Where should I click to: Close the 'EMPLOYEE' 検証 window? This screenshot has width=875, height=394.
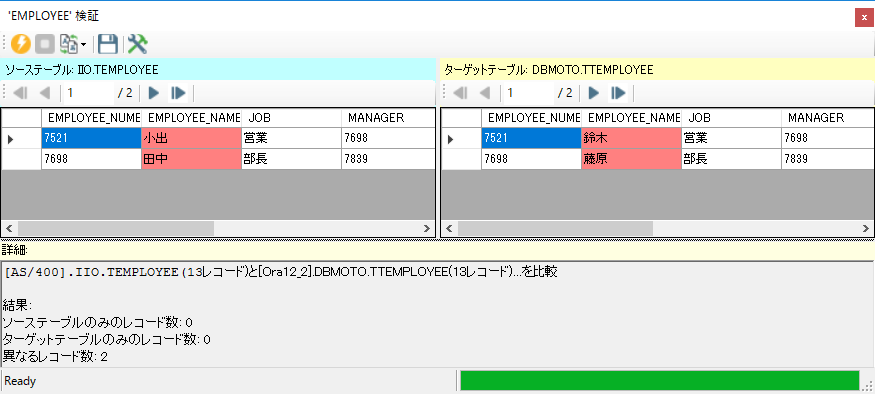[x=864, y=18]
